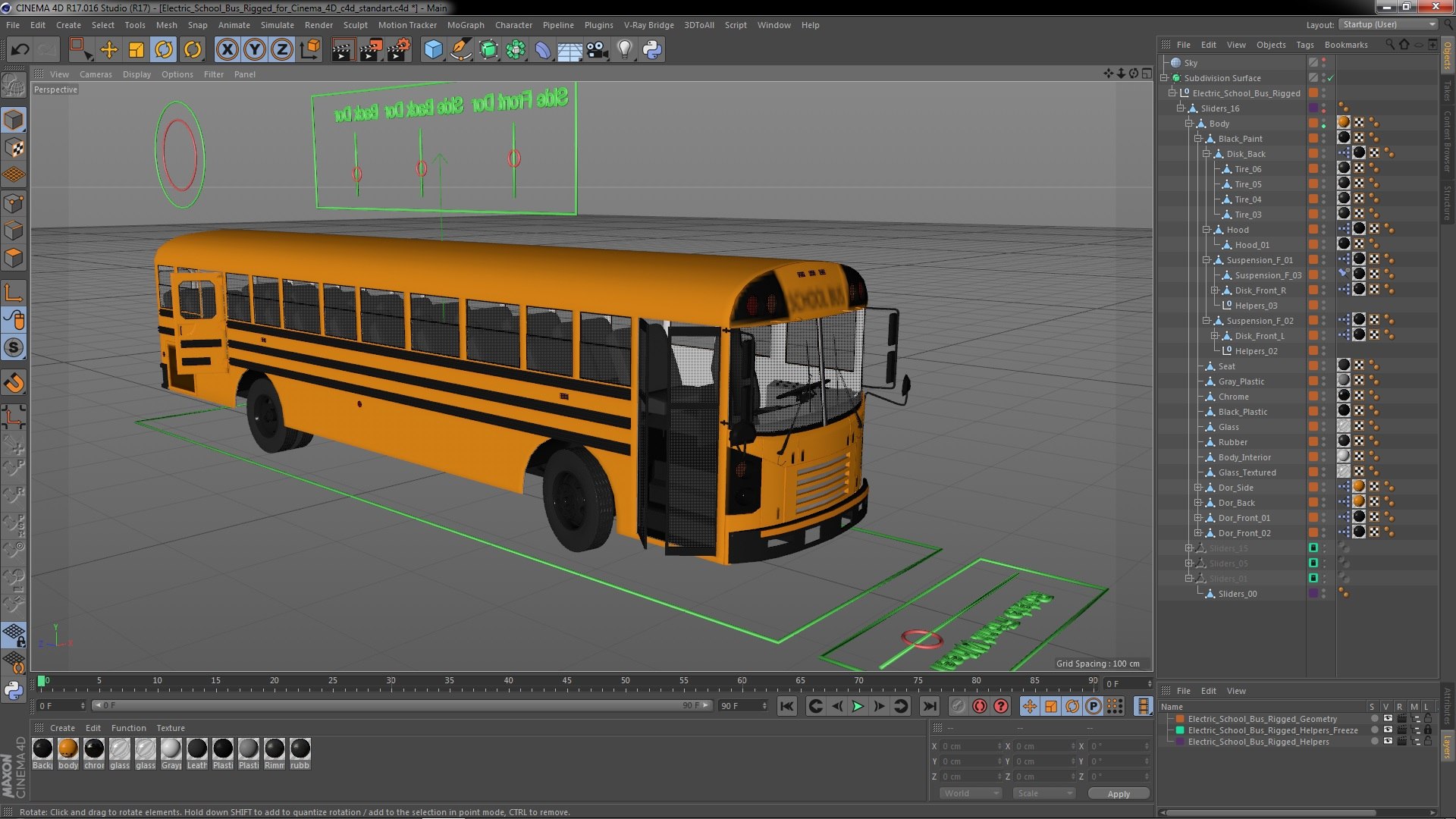This screenshot has height=819, width=1456.
Task: Click record active objects button
Action: tap(958, 707)
